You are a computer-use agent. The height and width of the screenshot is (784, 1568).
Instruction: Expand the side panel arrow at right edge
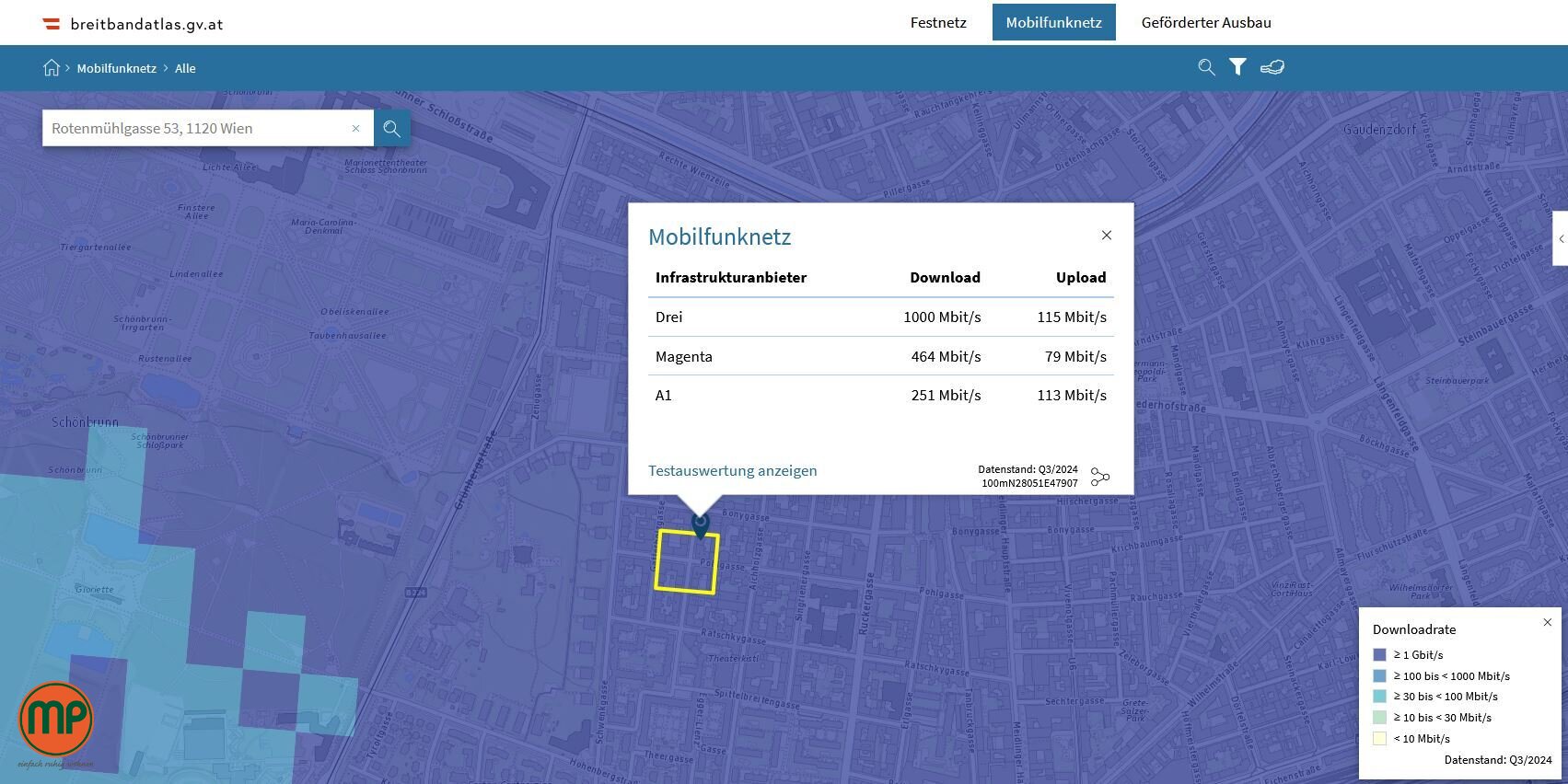pyautogui.click(x=1561, y=239)
